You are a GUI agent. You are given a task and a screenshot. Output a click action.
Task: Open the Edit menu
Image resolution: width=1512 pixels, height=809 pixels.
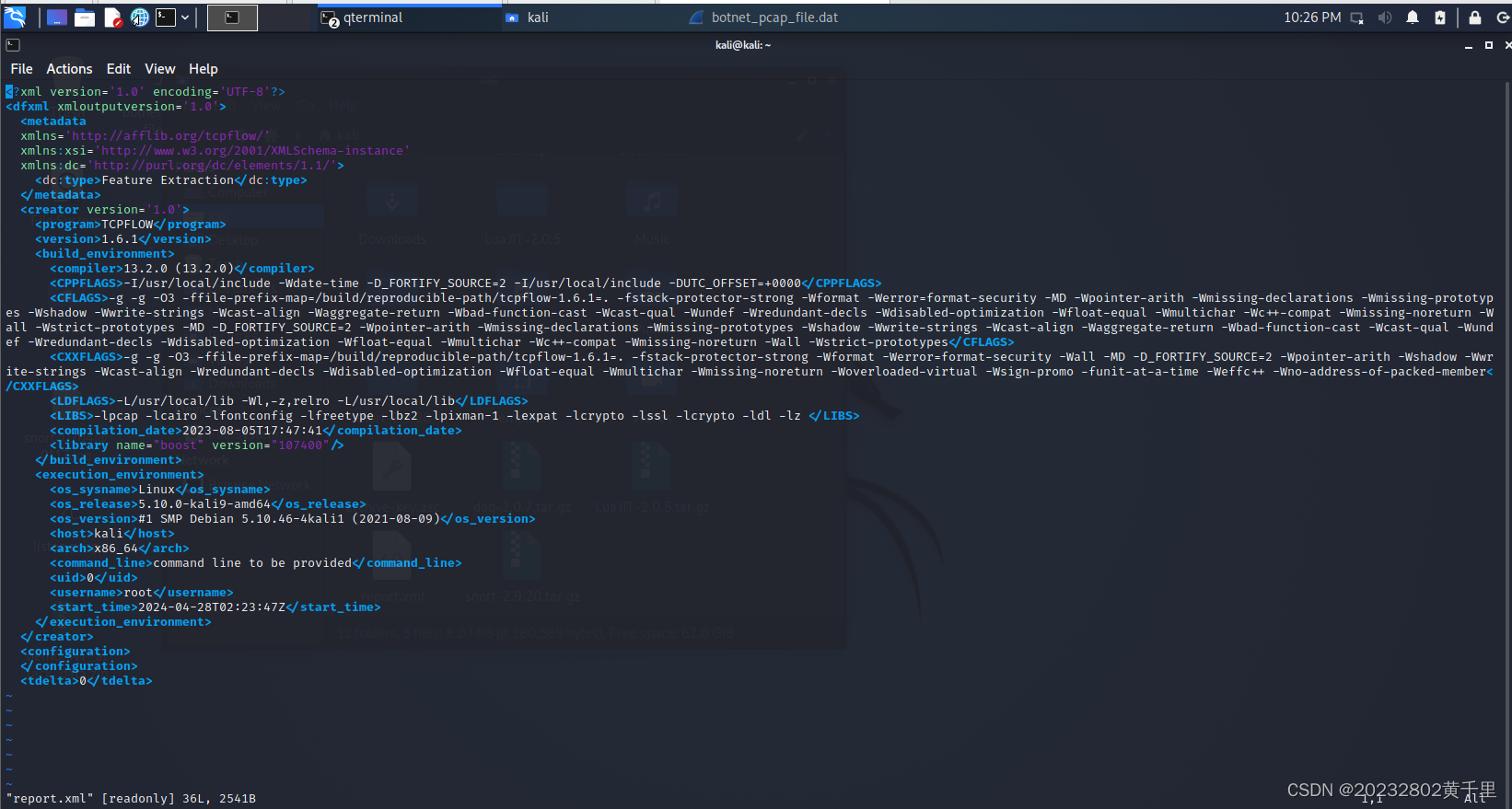click(119, 69)
